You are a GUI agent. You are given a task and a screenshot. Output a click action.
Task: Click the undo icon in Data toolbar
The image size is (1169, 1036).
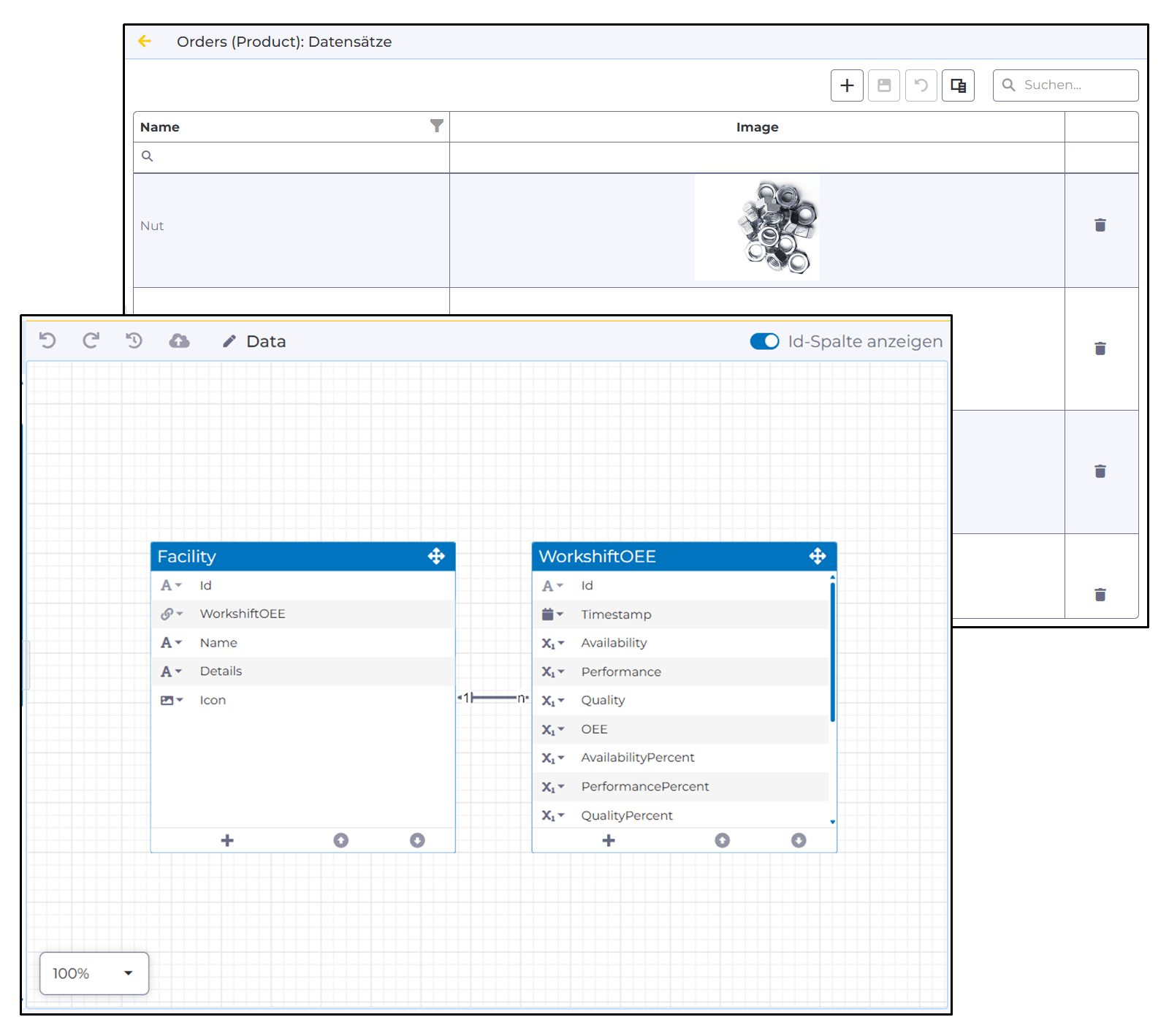point(47,340)
